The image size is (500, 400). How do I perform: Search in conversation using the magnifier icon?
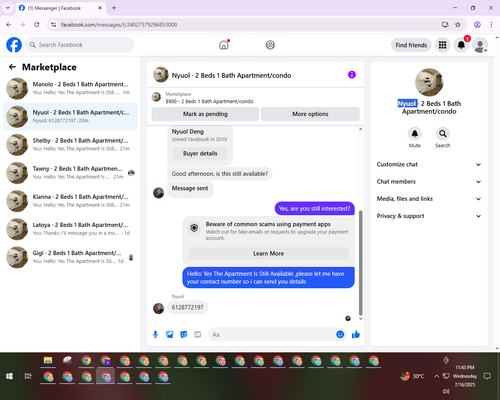[x=443, y=134]
